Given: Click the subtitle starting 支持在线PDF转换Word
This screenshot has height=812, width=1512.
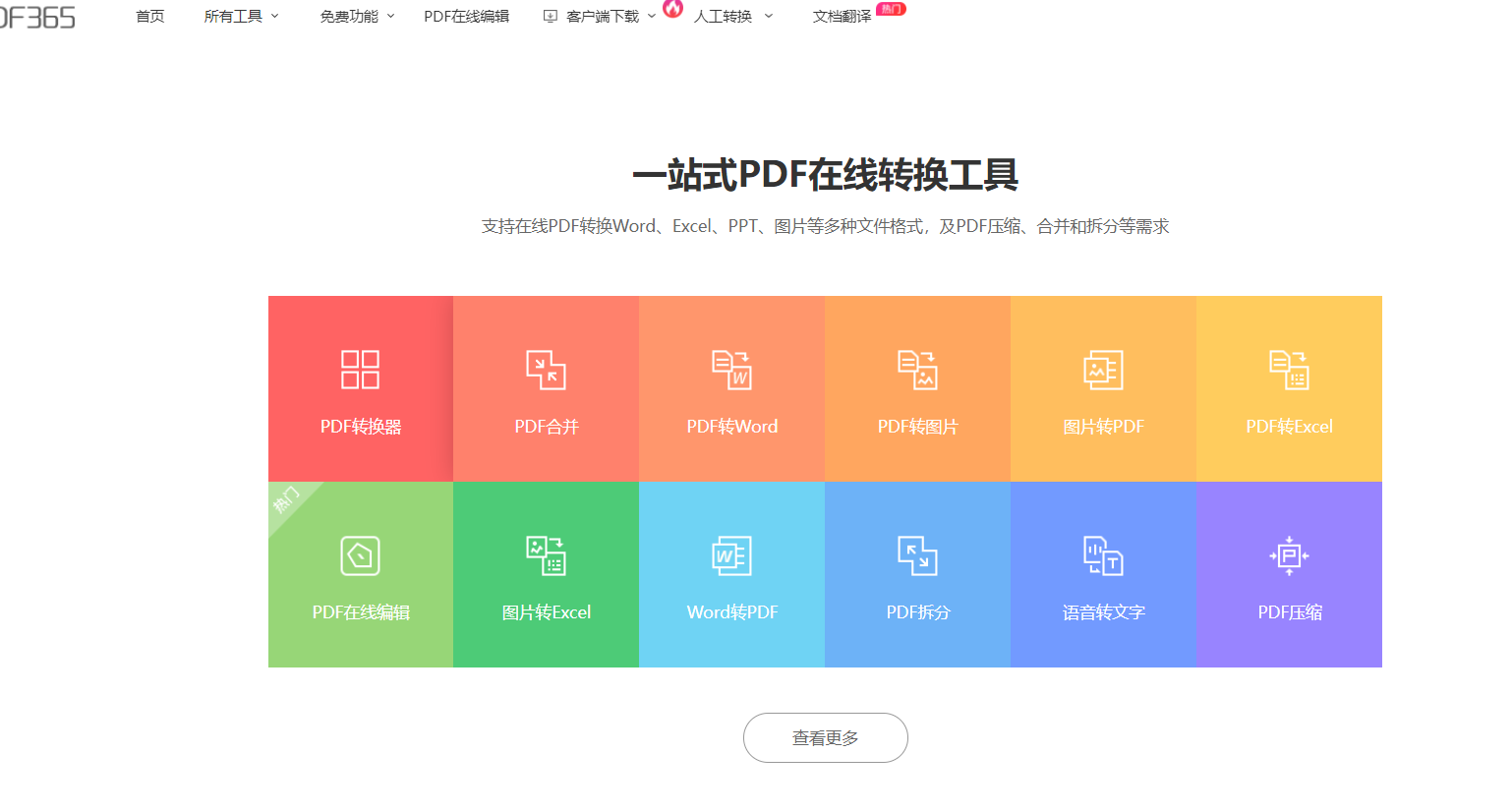Looking at the screenshot, I should pyautogui.click(x=825, y=226).
